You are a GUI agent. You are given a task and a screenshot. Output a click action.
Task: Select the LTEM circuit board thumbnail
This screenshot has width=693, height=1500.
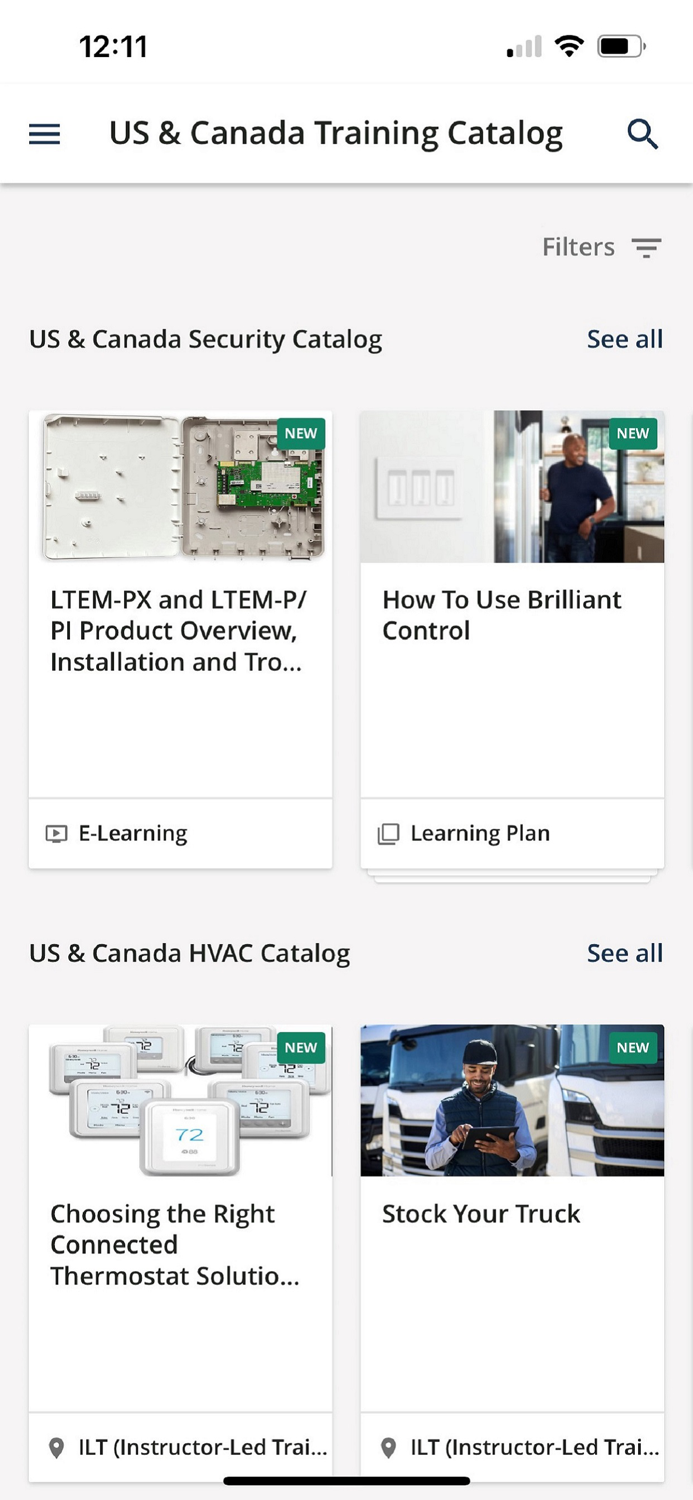181,486
